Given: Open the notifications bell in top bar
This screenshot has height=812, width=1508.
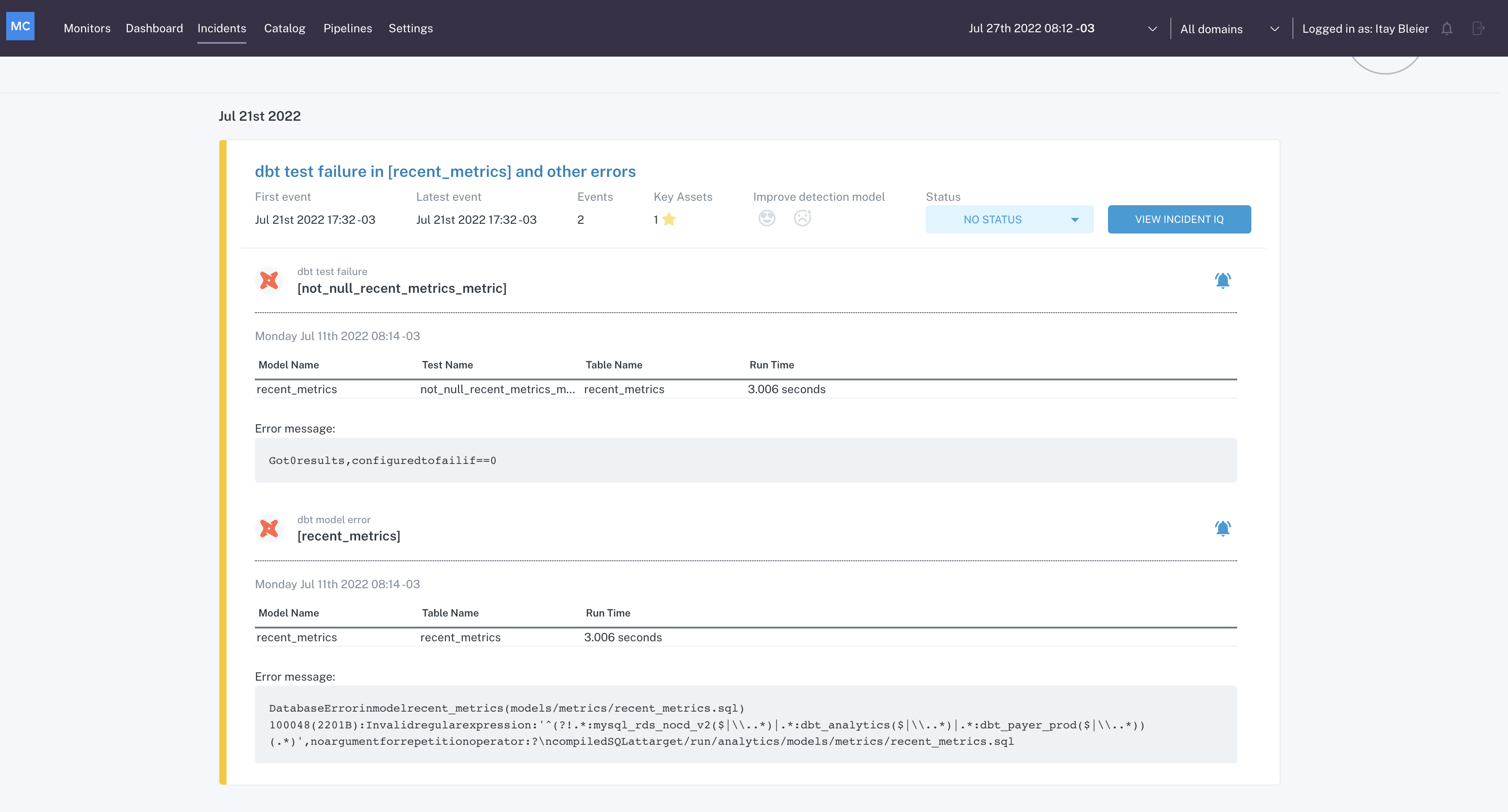Looking at the screenshot, I should [1446, 29].
